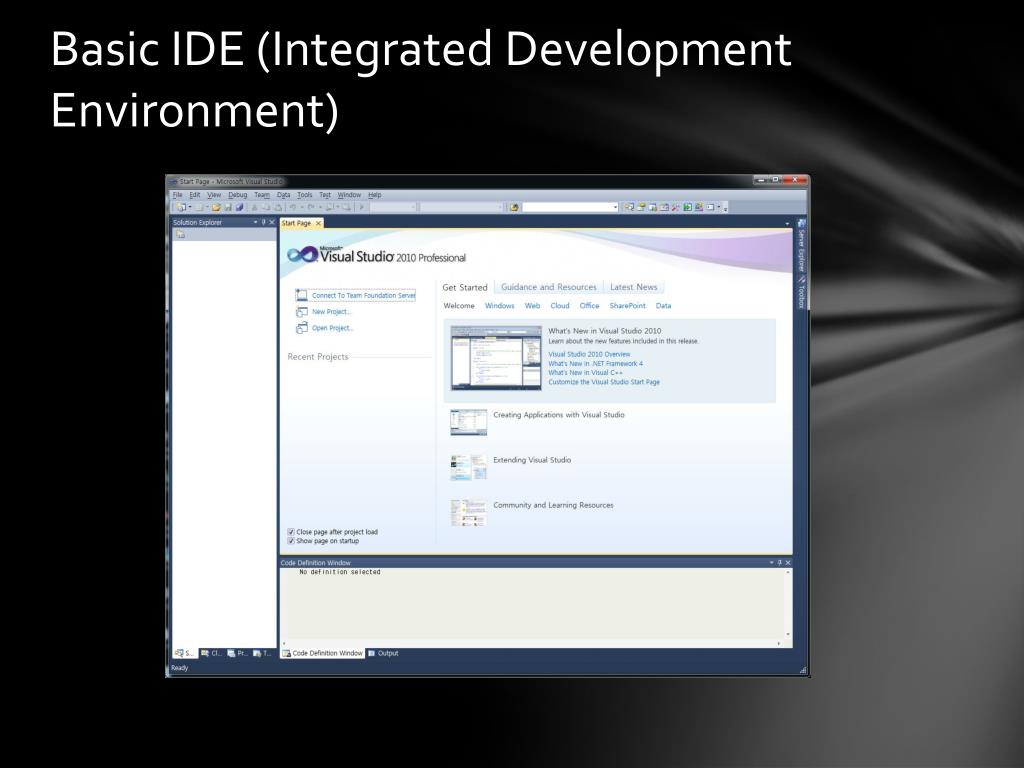Click the Open Project... link

332,328
